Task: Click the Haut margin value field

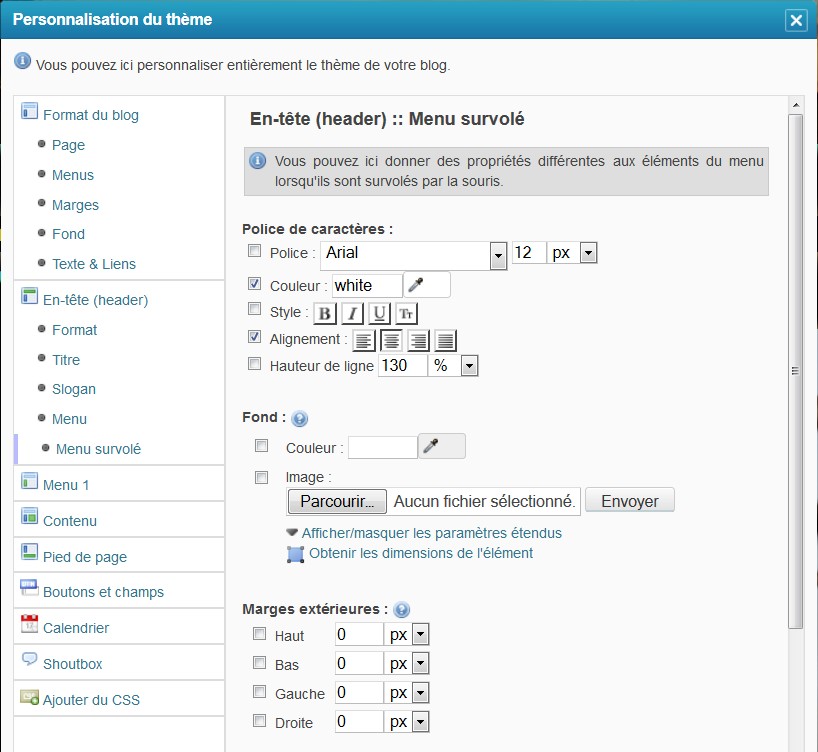Action: (358, 635)
